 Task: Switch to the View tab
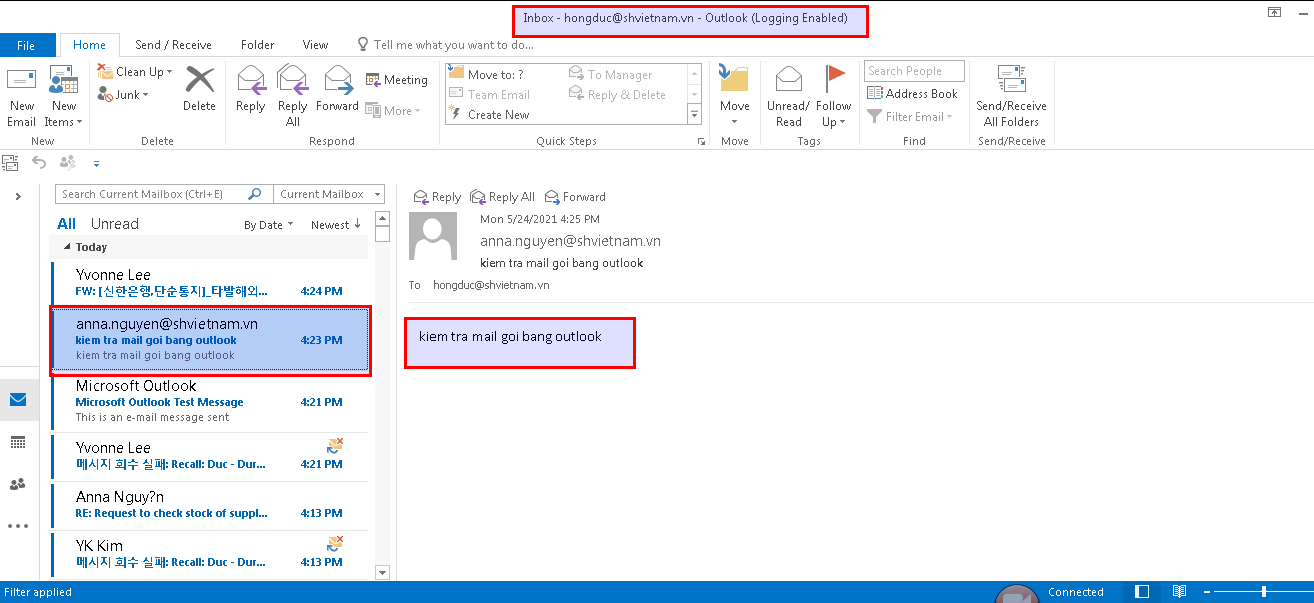point(315,45)
